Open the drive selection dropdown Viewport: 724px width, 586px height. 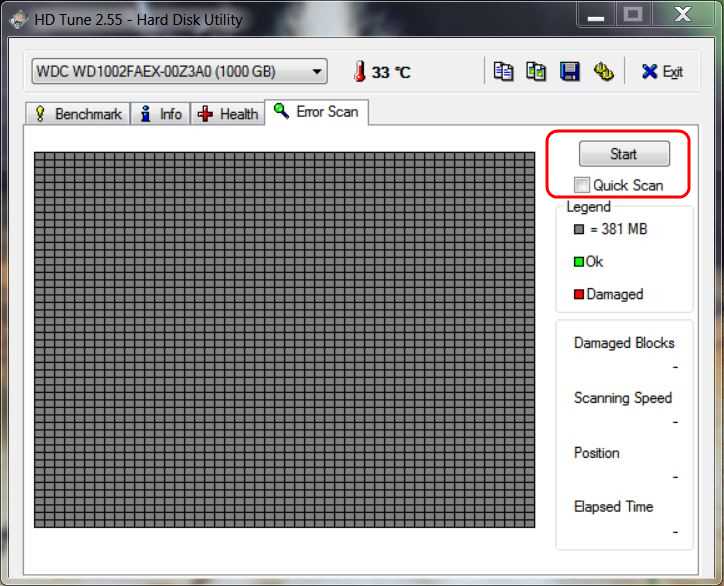coord(180,71)
